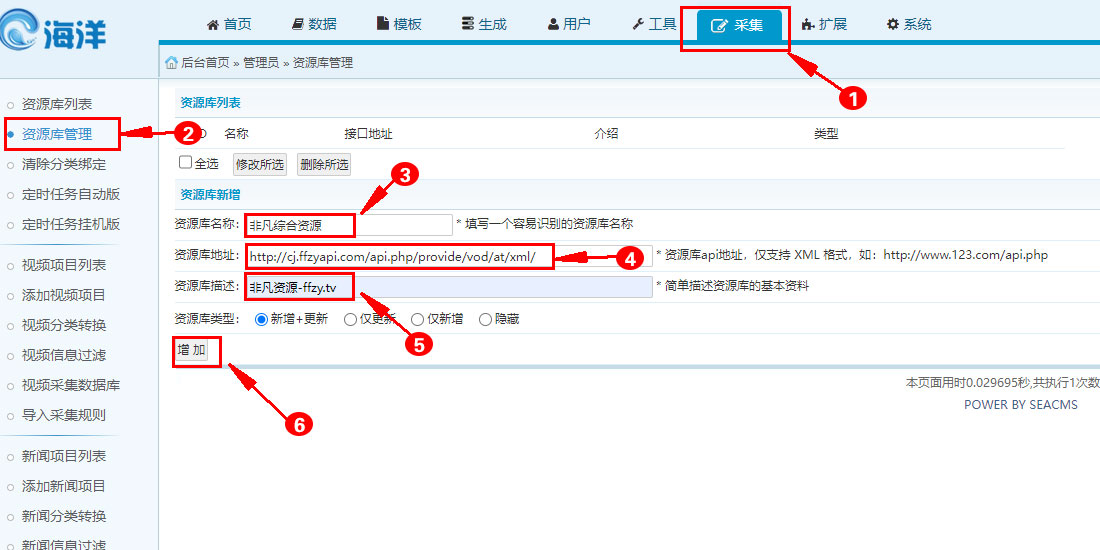Click the 后台首页 breadcrumb link
This screenshot has width=1100, height=550.
coord(204,62)
